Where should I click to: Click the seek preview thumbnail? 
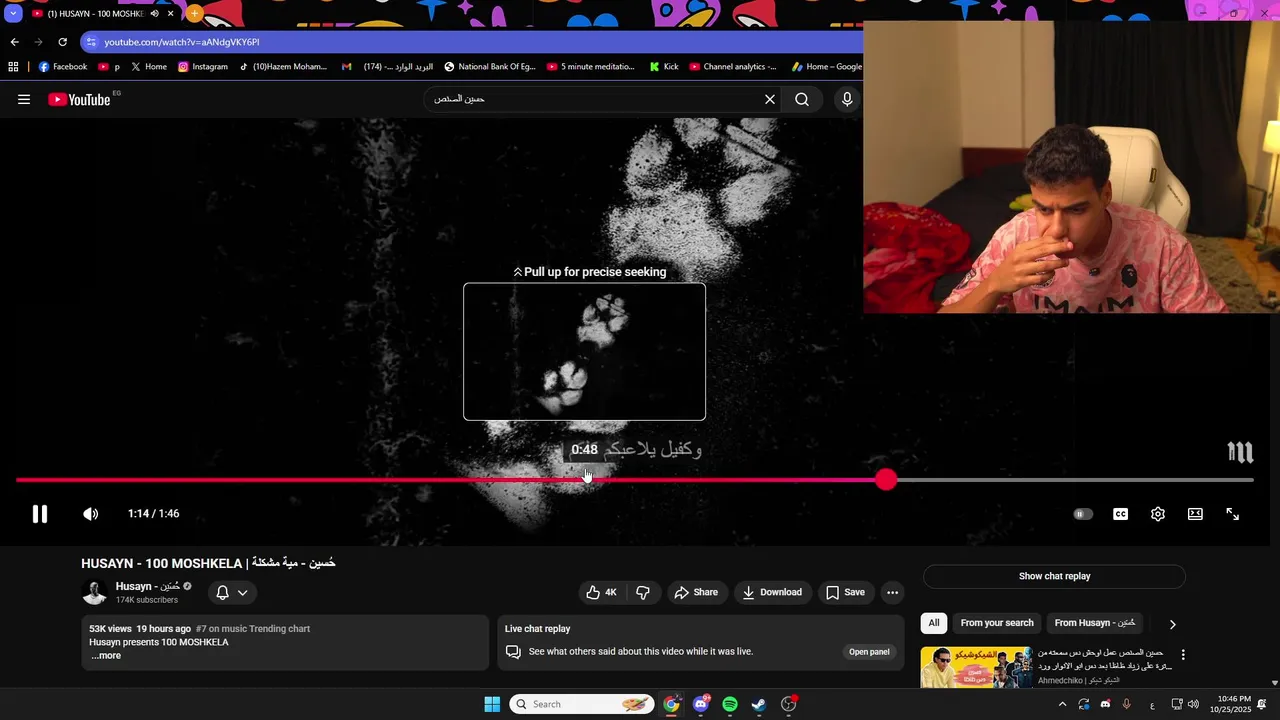click(584, 352)
